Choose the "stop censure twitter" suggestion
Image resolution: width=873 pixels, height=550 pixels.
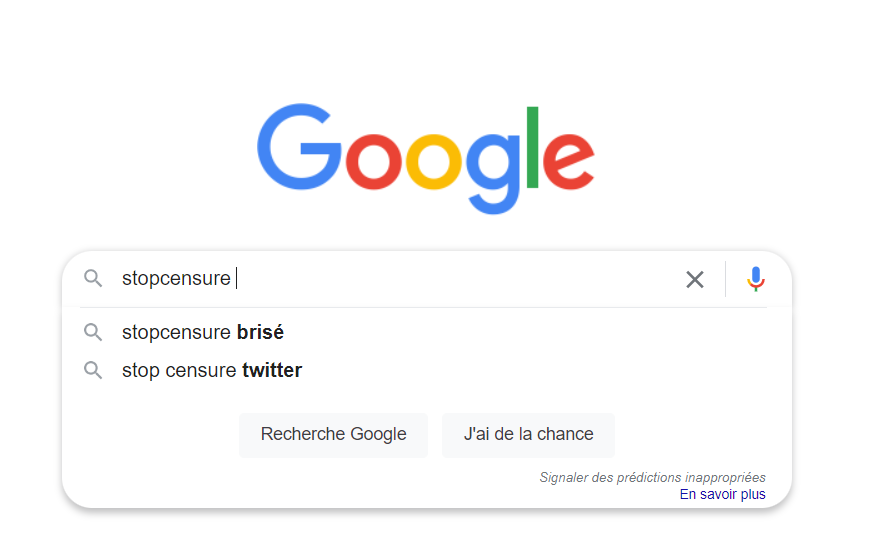pyautogui.click(x=212, y=370)
